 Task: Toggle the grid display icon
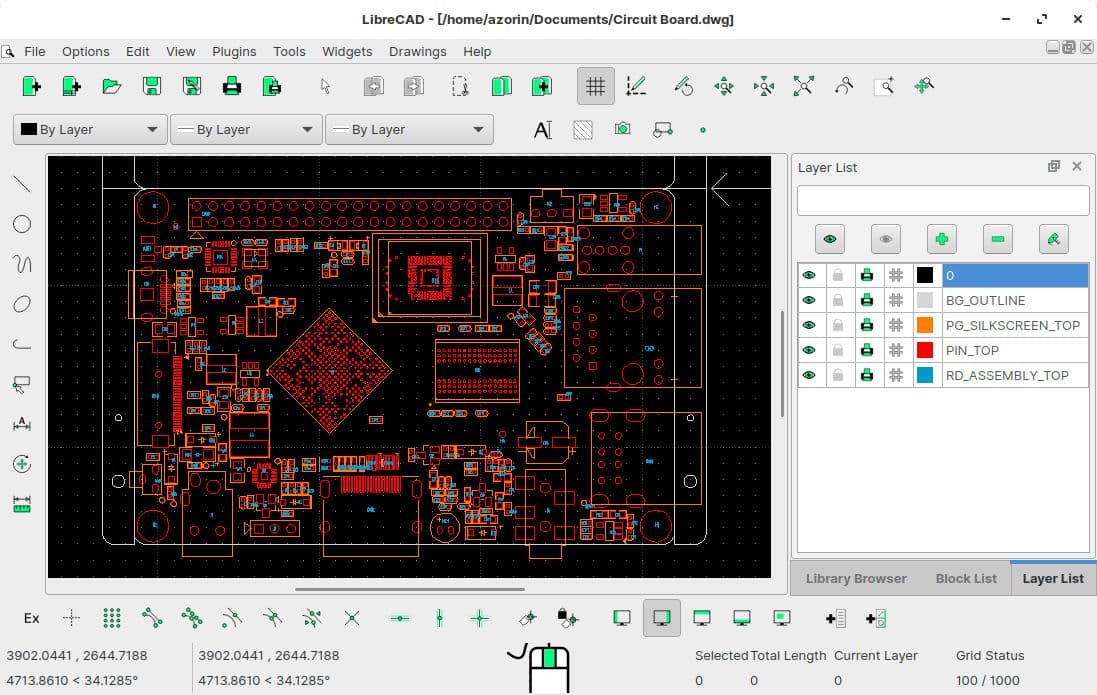(595, 86)
